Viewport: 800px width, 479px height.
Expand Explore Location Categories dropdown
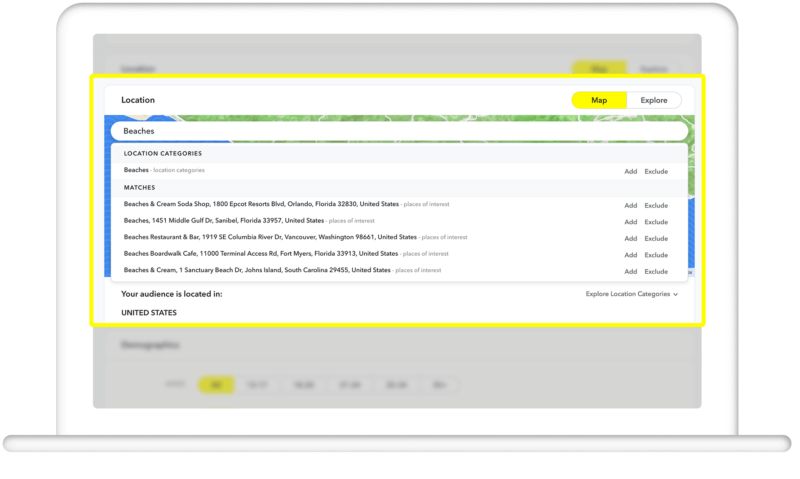(631, 294)
